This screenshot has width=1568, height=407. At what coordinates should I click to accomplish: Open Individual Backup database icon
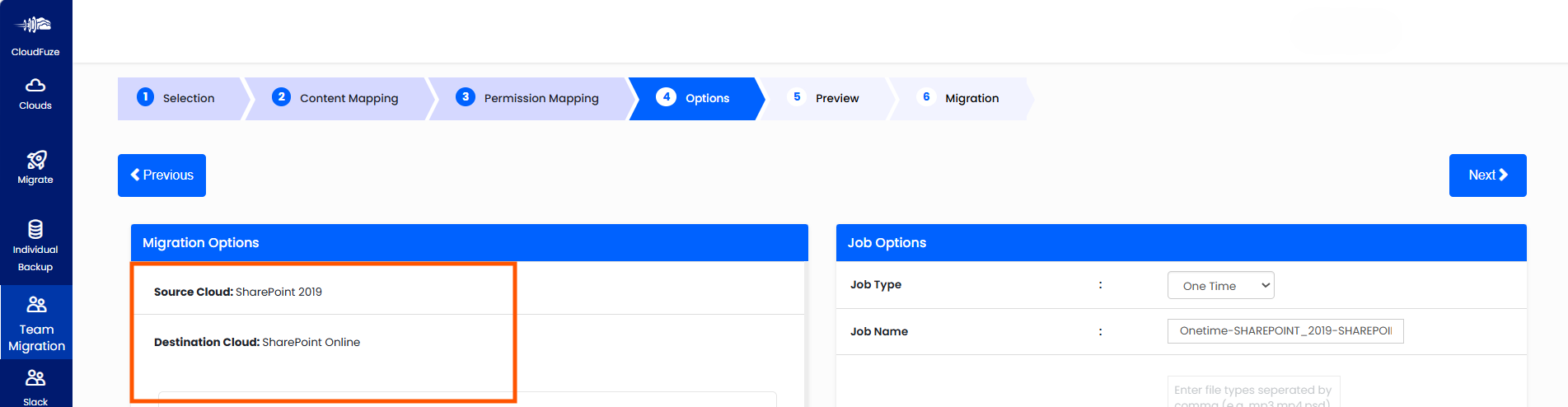click(35, 229)
